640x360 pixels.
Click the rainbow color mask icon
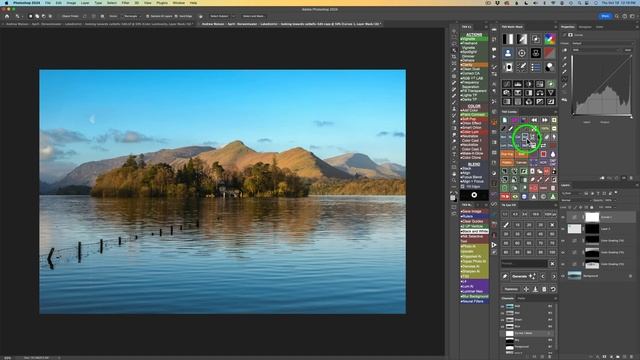coord(550,39)
